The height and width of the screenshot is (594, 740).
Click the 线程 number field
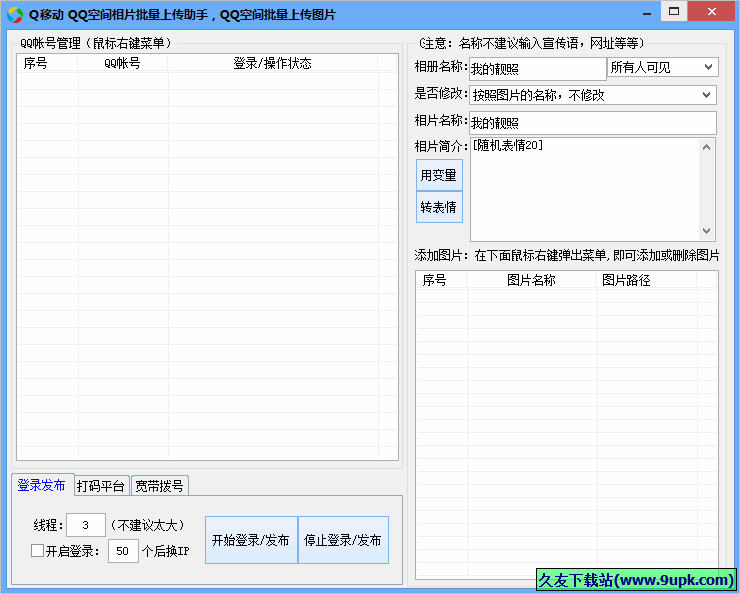point(85,525)
